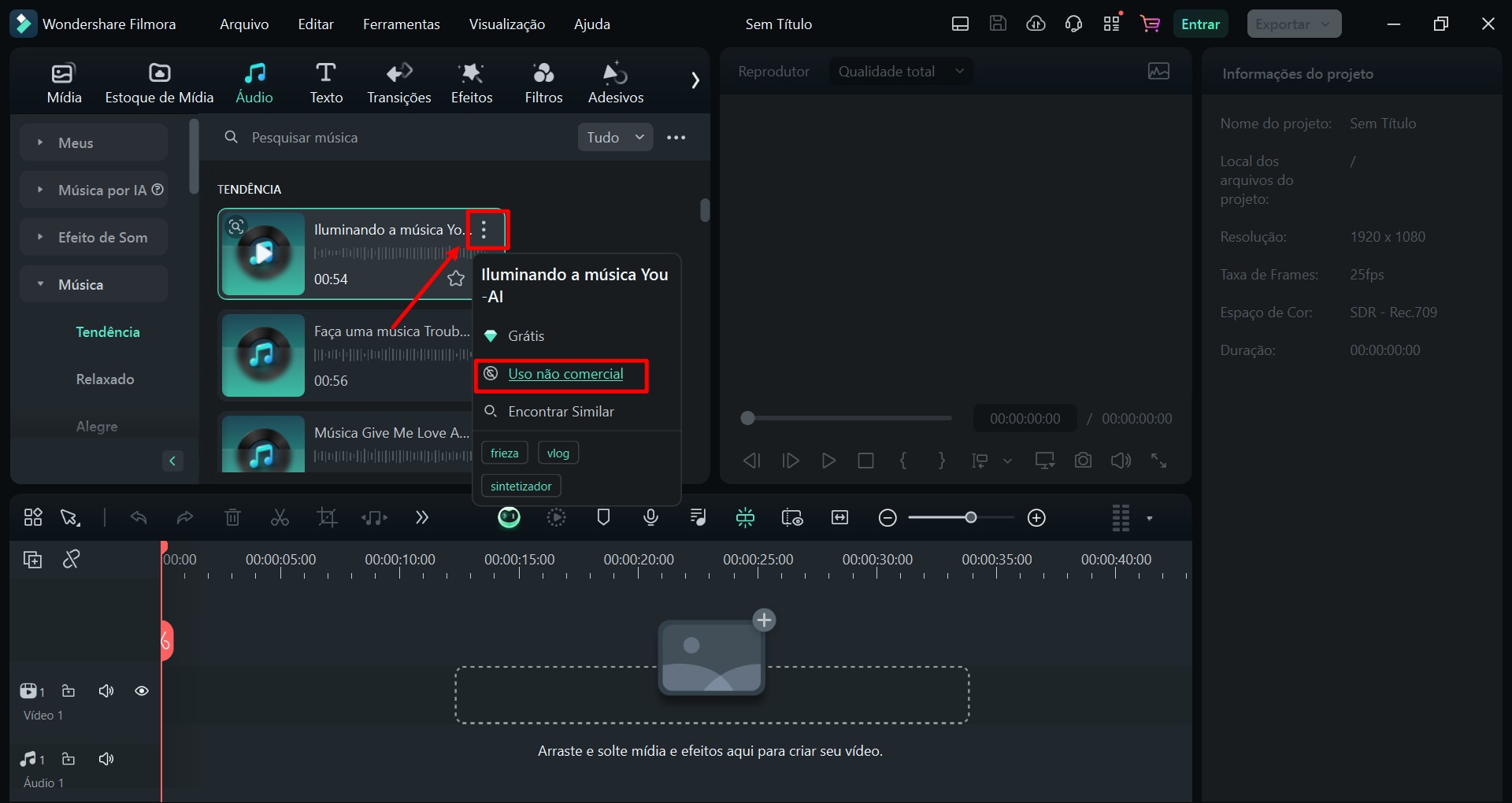1512x803 pixels.
Task: Open the Mídia panel
Action: click(x=64, y=83)
